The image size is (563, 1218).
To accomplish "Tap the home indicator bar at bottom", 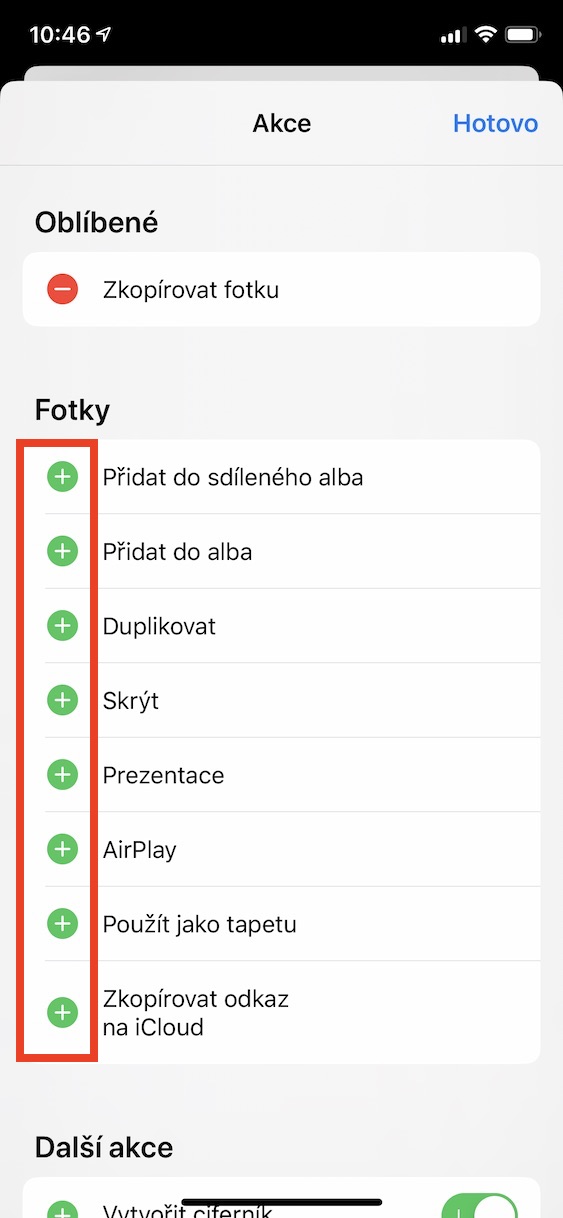I will coord(281,1202).
